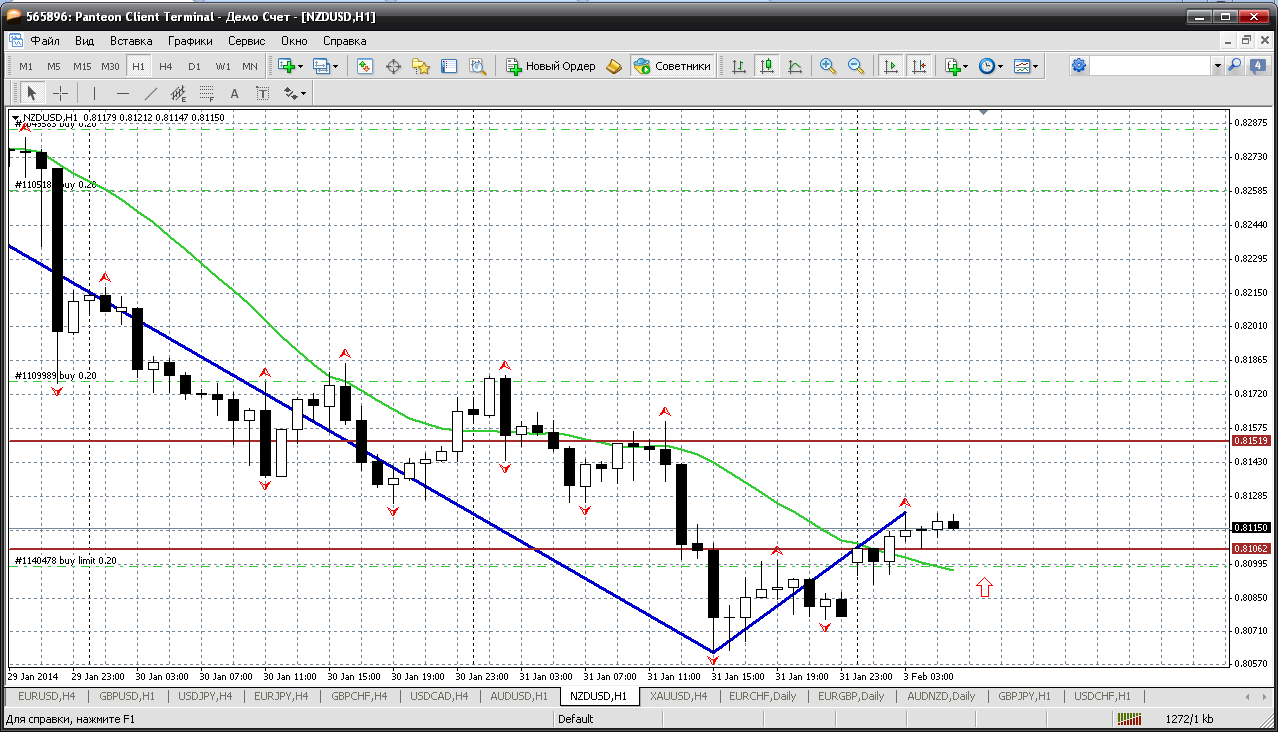Open the chart profiles icon
1278x732 pixels.
[321, 66]
